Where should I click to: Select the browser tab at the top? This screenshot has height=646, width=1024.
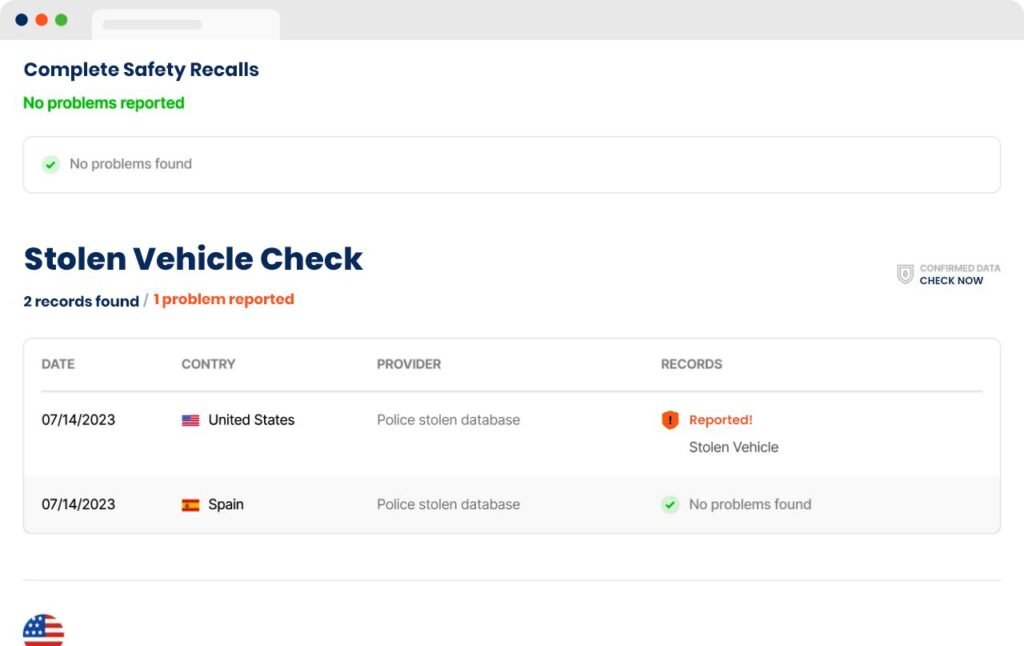pyautogui.click(x=185, y=24)
